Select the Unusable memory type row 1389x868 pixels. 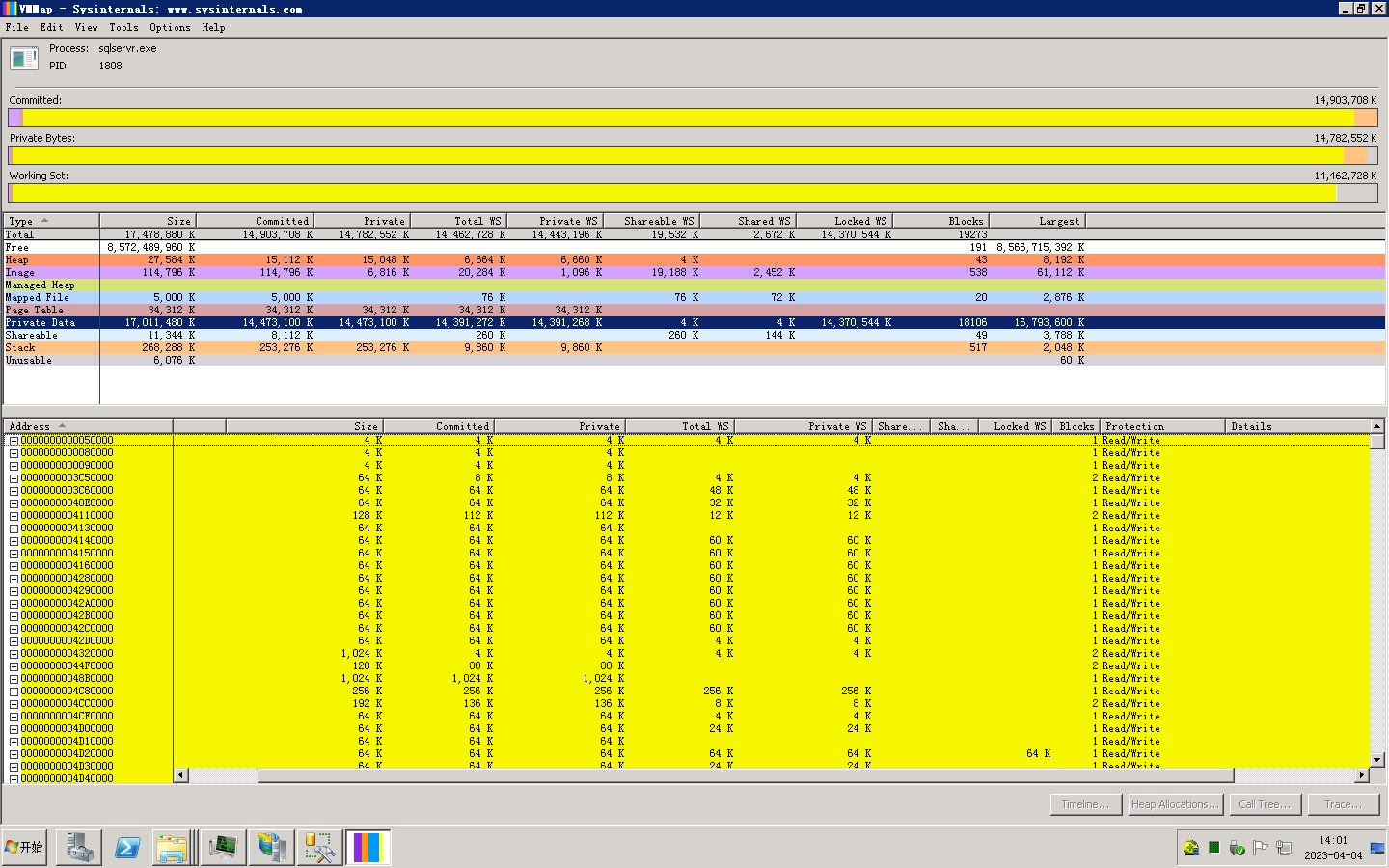(694, 361)
